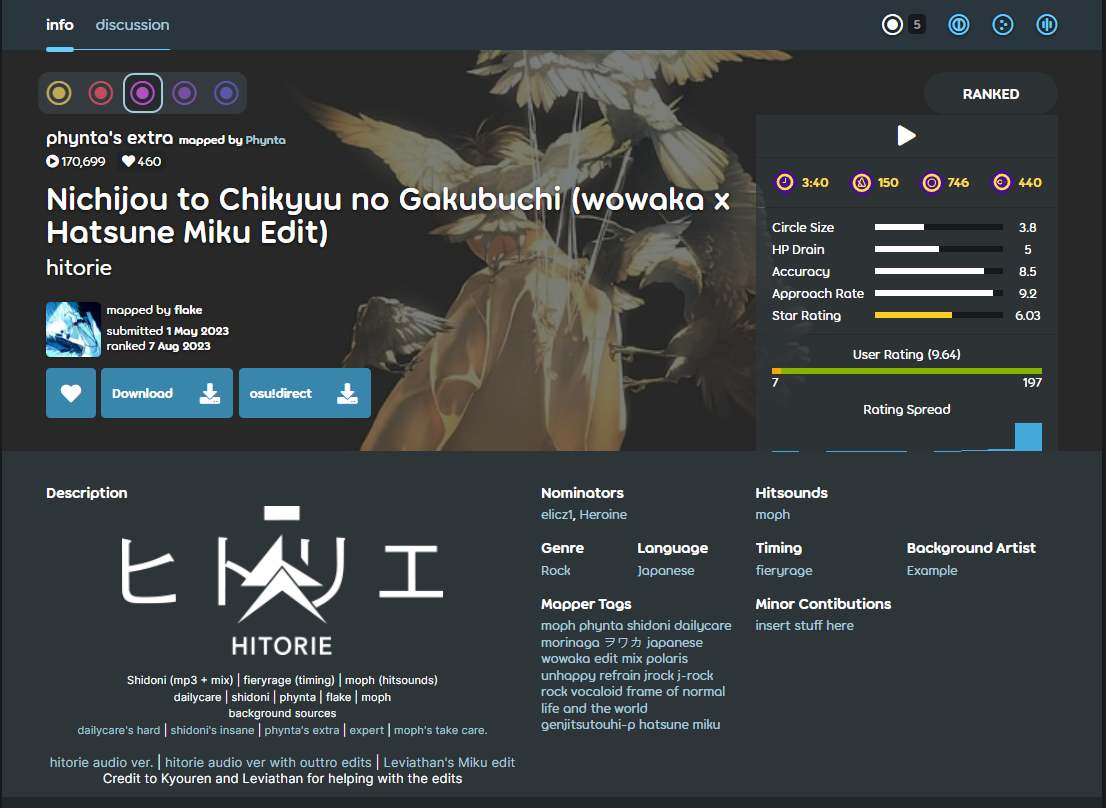Click the '6.03' star rating value
The width and height of the screenshot is (1106, 808).
tap(1028, 315)
